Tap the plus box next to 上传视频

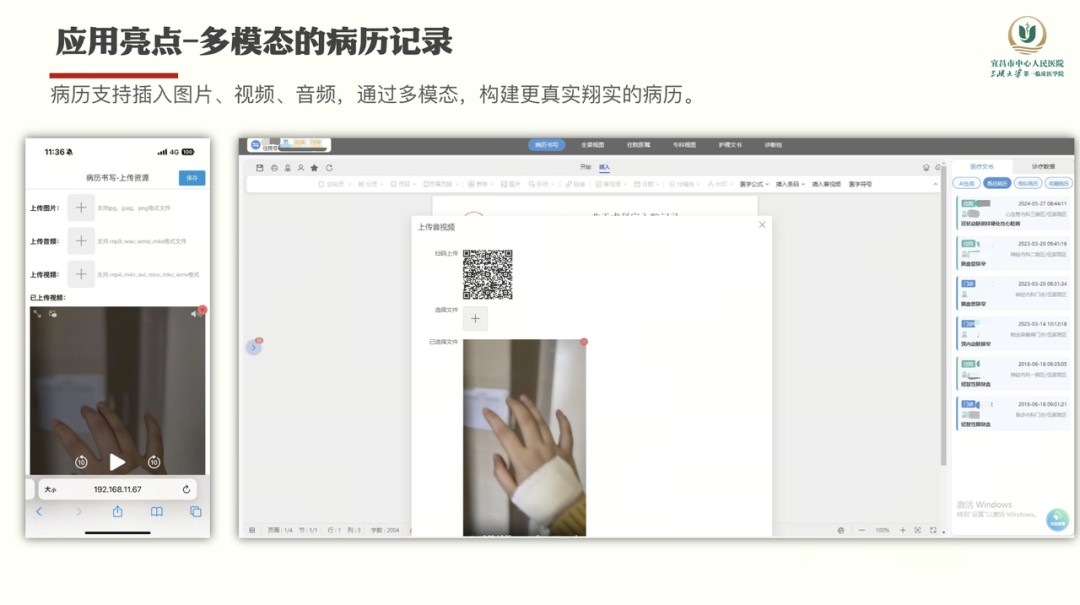[x=81, y=274]
